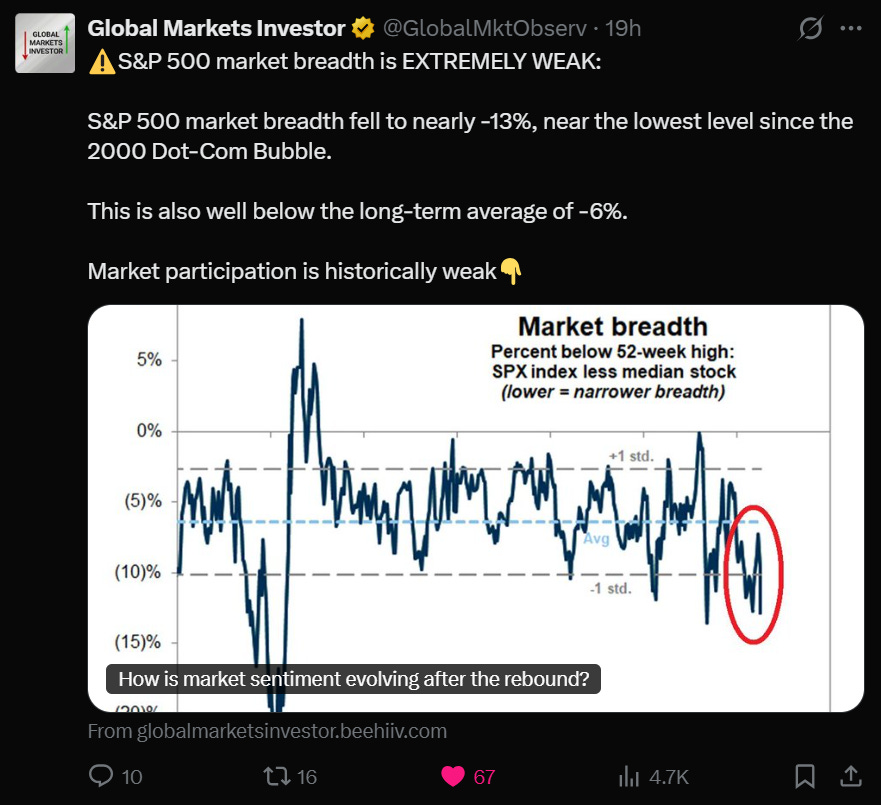Click the Grok explain icon at top right

(810, 28)
